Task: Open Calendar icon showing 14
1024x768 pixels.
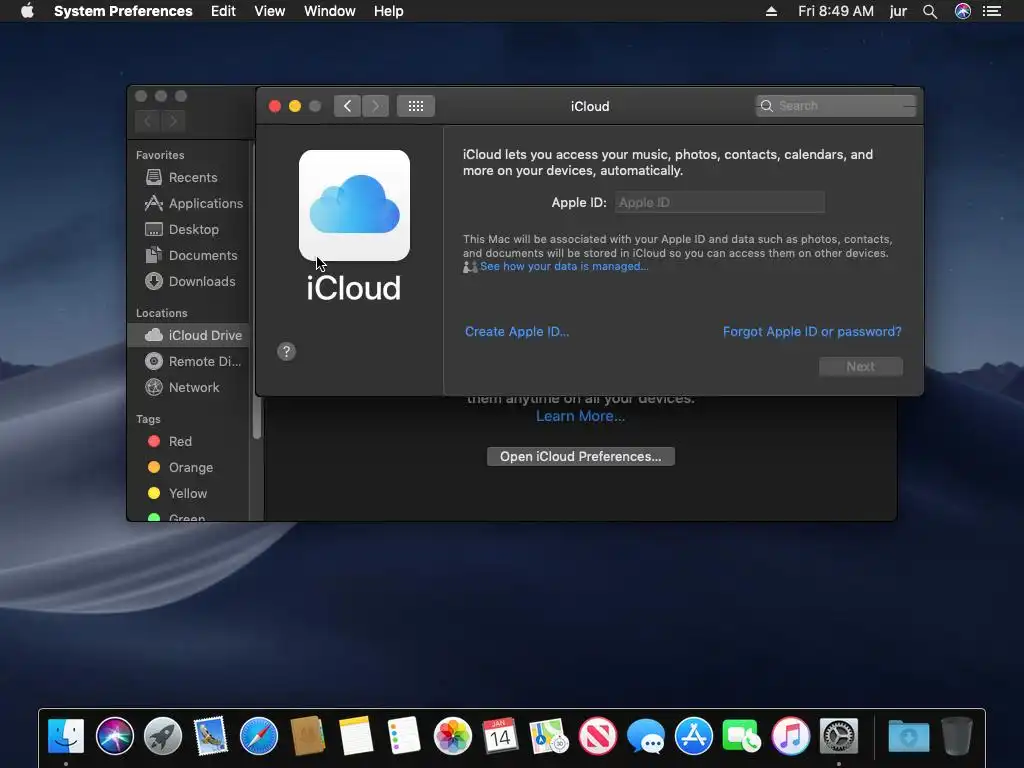Action: pyautogui.click(x=500, y=736)
